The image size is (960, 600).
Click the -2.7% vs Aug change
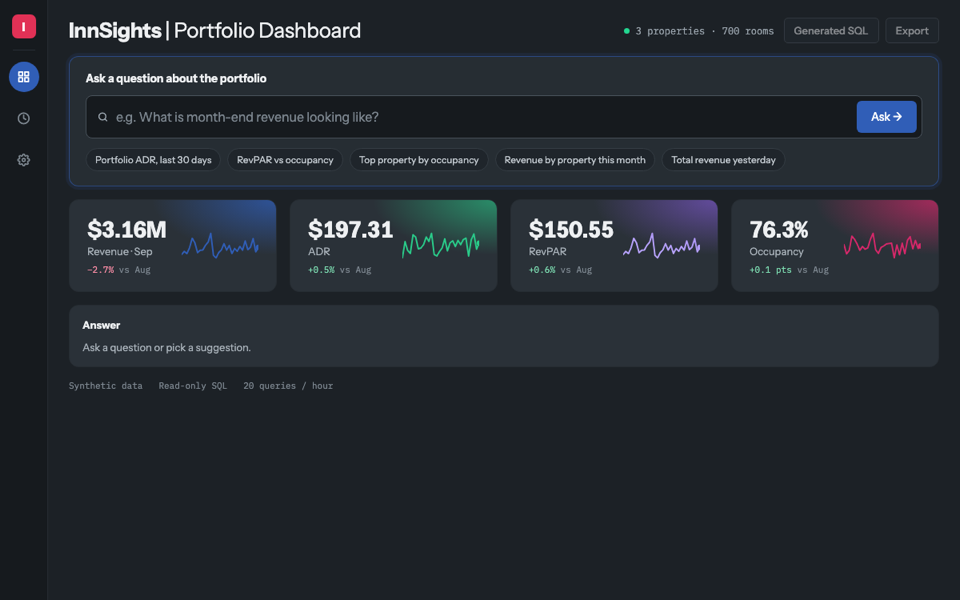(119, 269)
